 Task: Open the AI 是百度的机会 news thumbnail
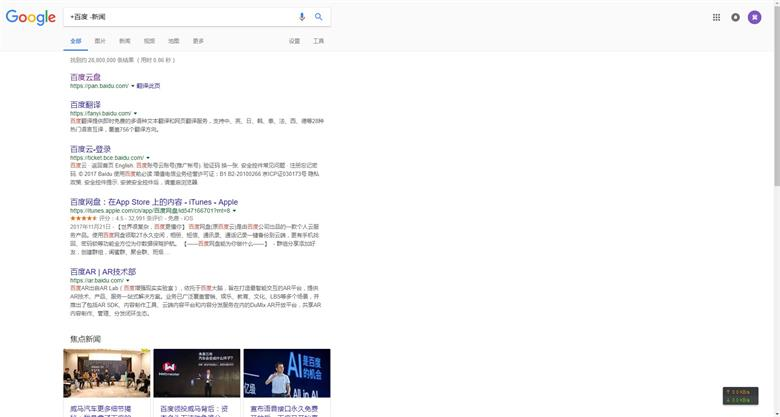coord(287,373)
